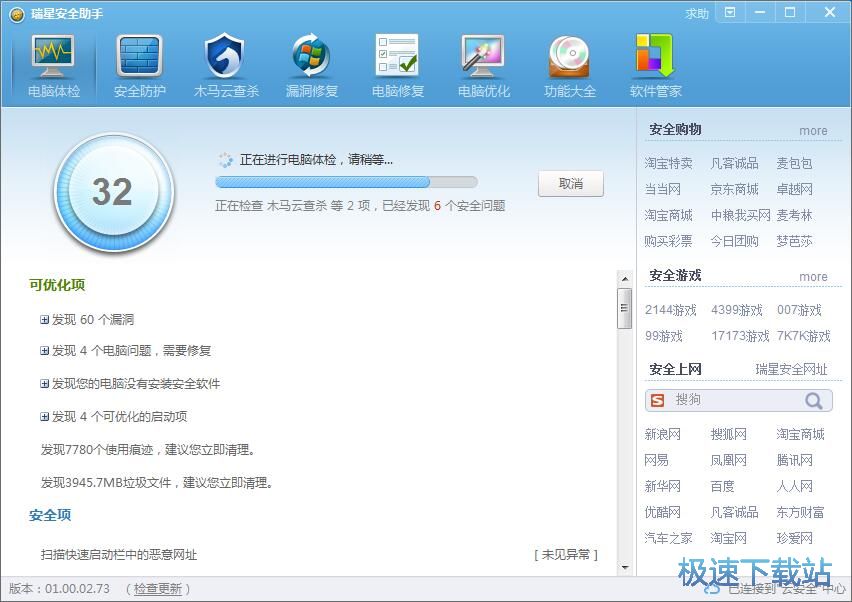This screenshot has width=852, height=602.
Task: Open the 新浪网 link
Action: [662, 435]
